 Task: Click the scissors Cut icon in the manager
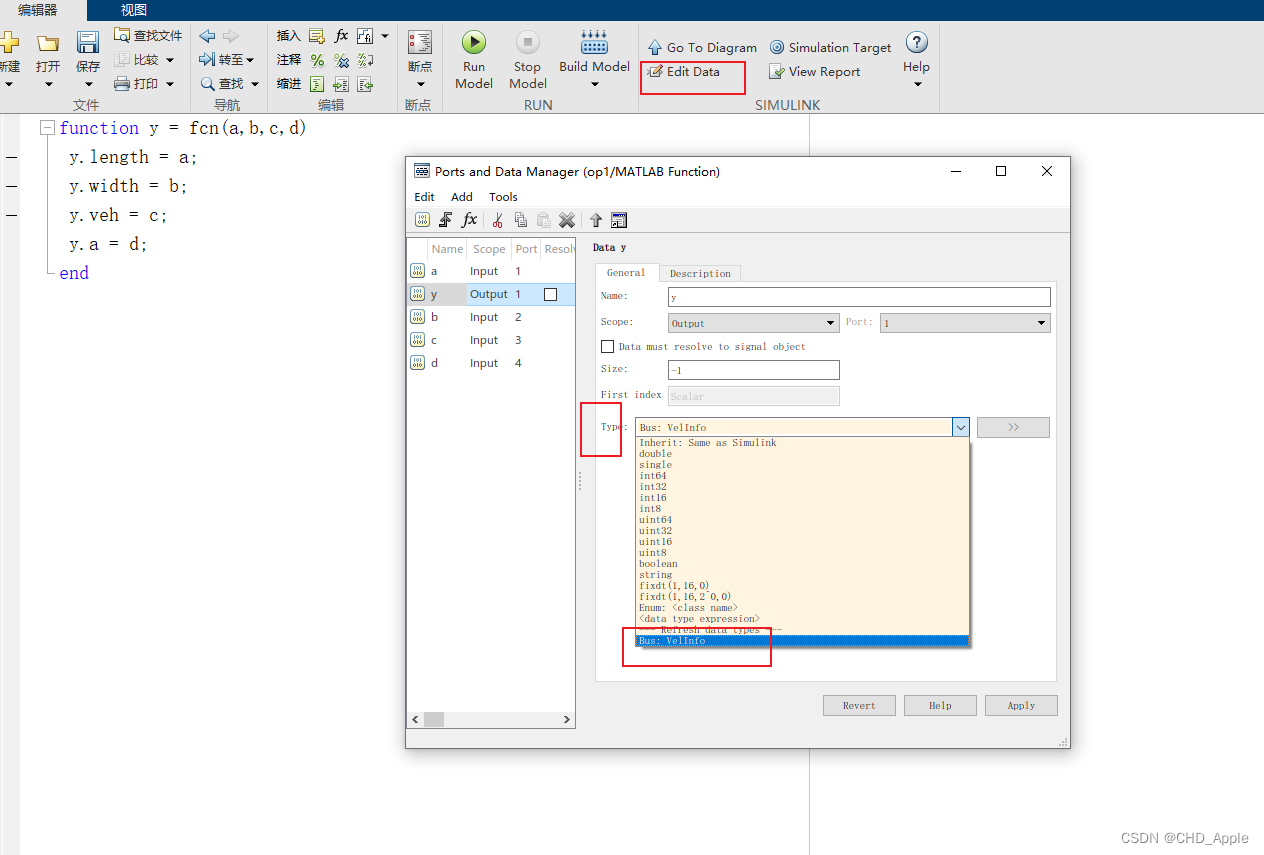click(x=497, y=220)
